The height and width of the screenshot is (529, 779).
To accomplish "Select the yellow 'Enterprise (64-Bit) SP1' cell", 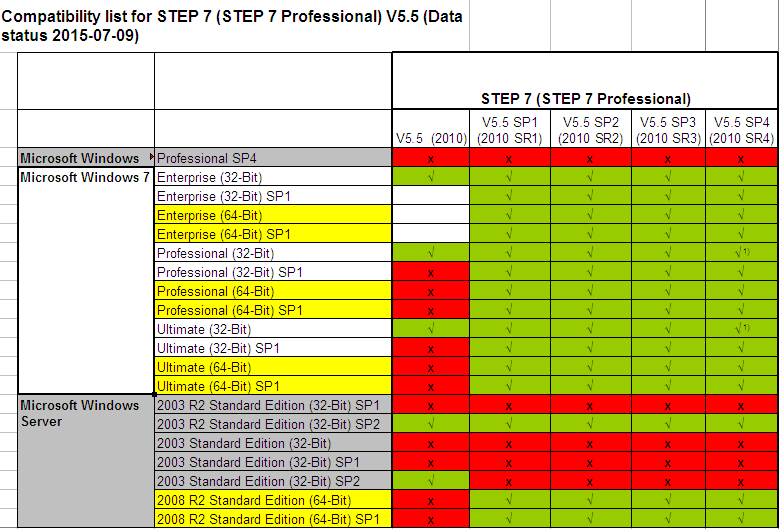I will click(273, 233).
